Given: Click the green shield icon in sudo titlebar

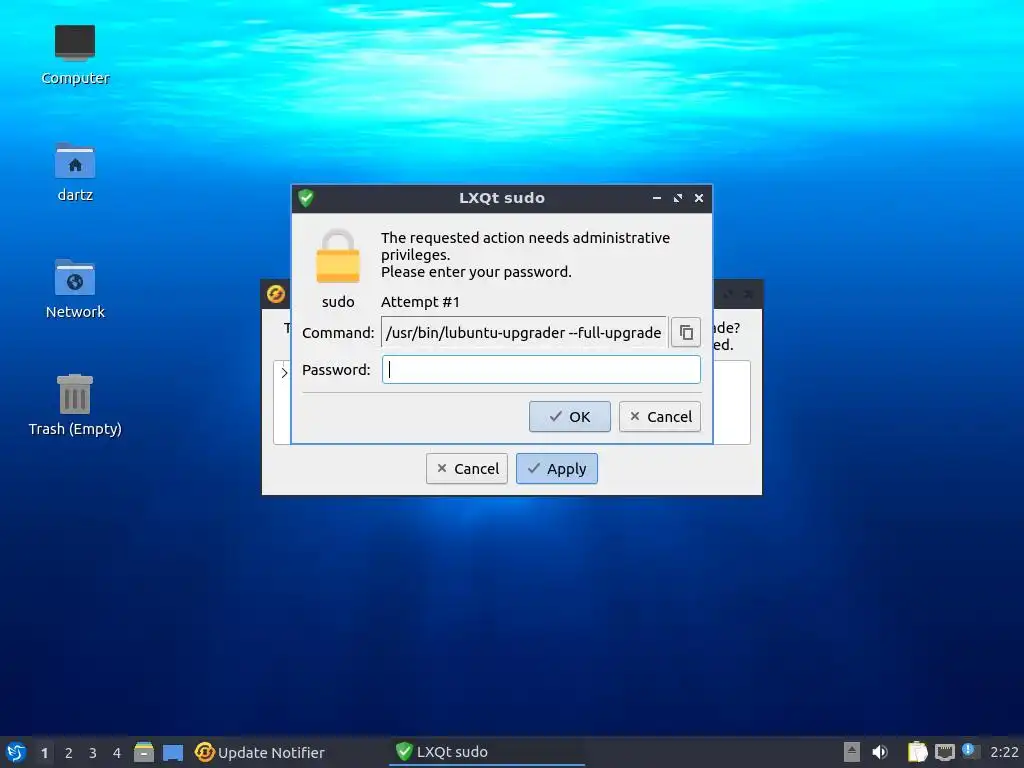Looking at the screenshot, I should 306,198.
